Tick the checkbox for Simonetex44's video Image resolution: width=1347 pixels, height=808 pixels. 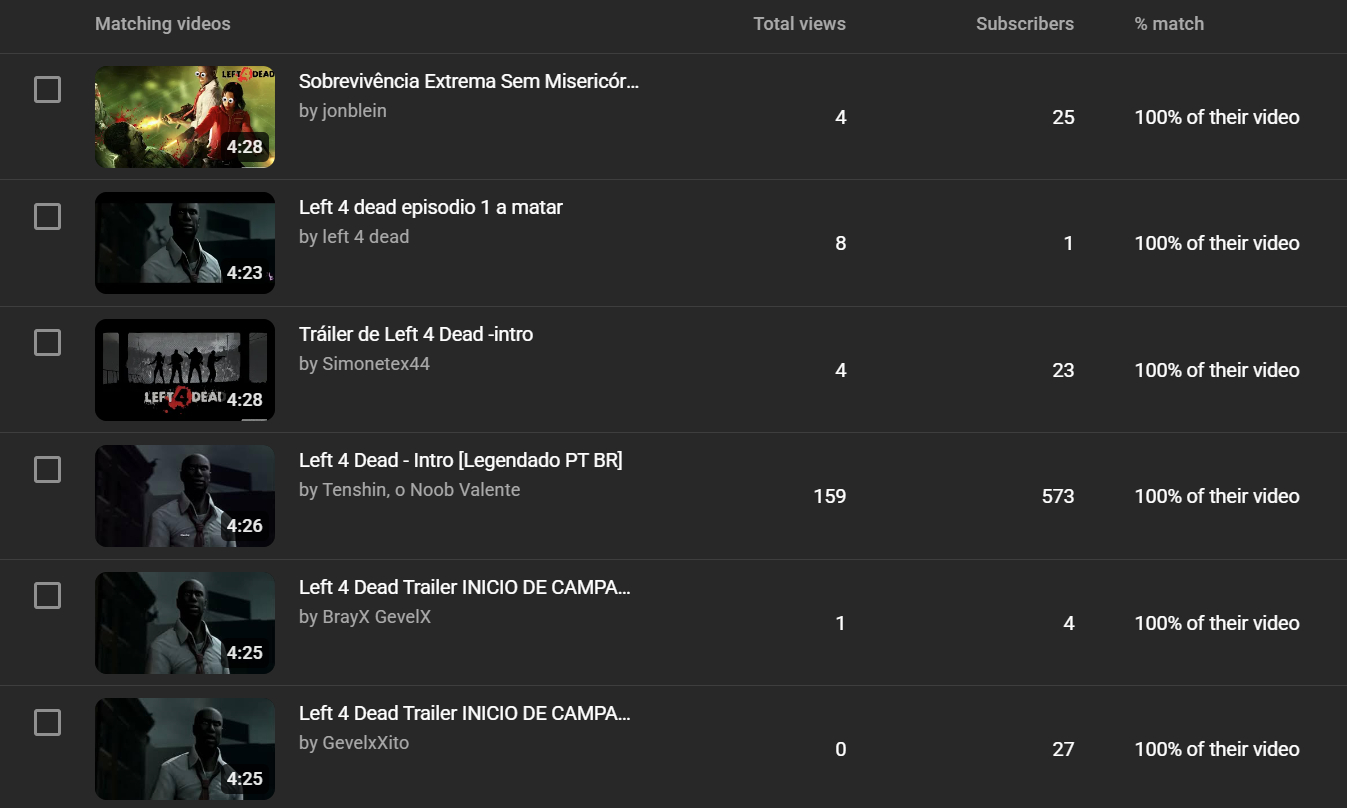[x=47, y=343]
